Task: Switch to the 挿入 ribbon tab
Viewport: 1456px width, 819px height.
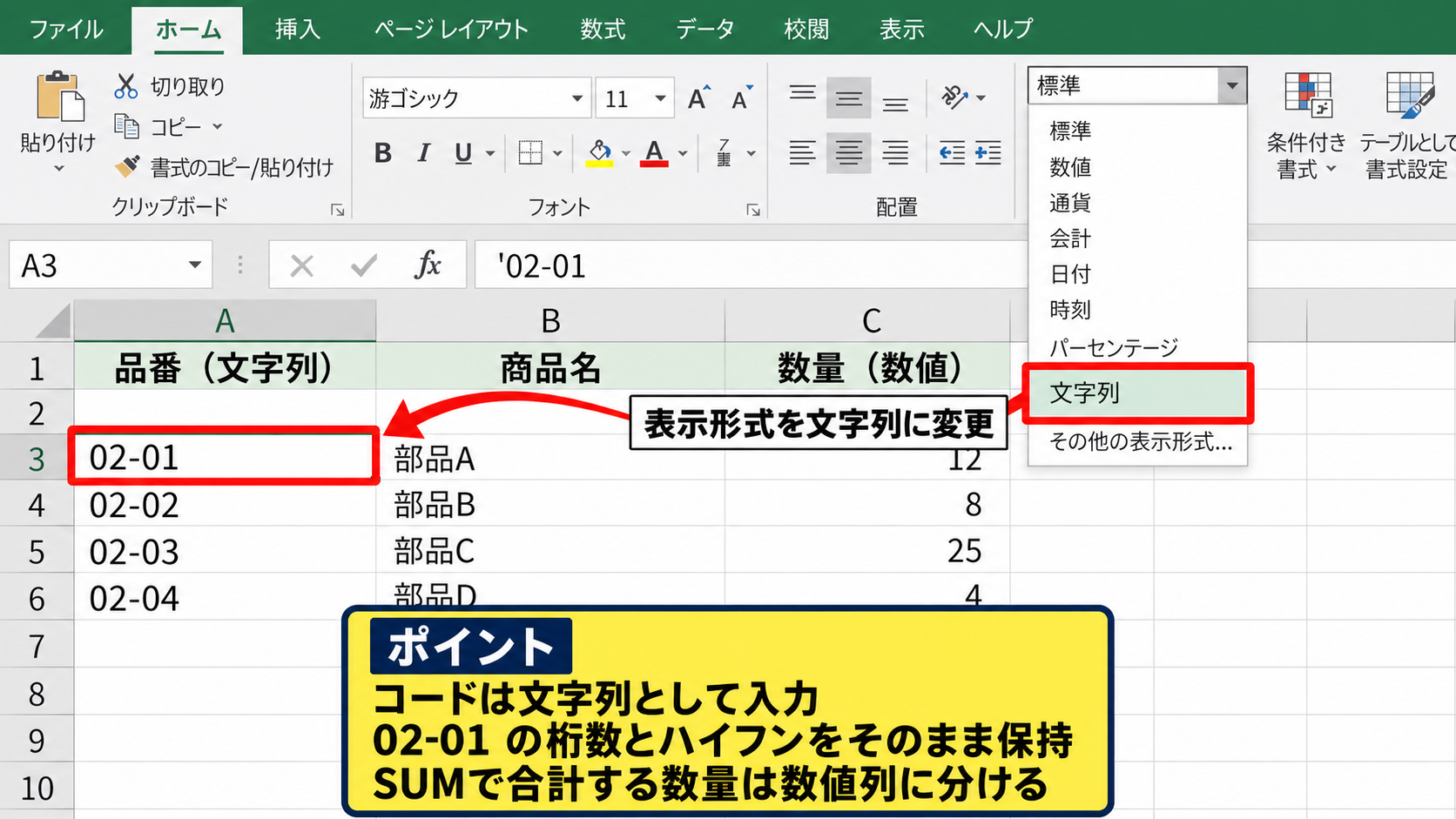Action: (x=298, y=29)
